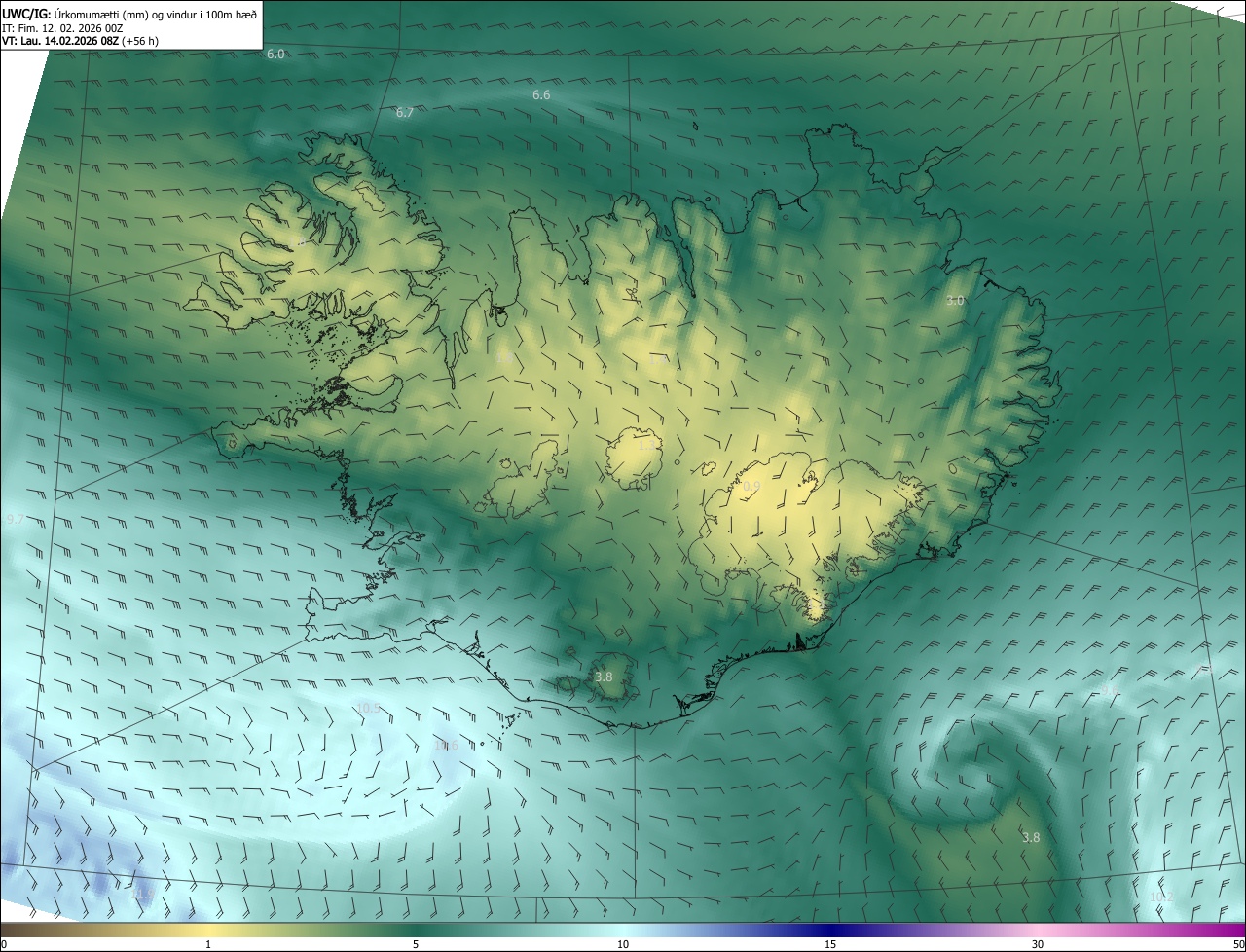Select the 10.2 value label

point(1161,897)
